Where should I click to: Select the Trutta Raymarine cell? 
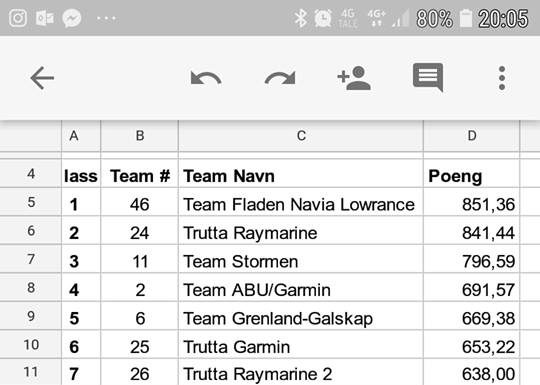pyautogui.click(x=301, y=231)
